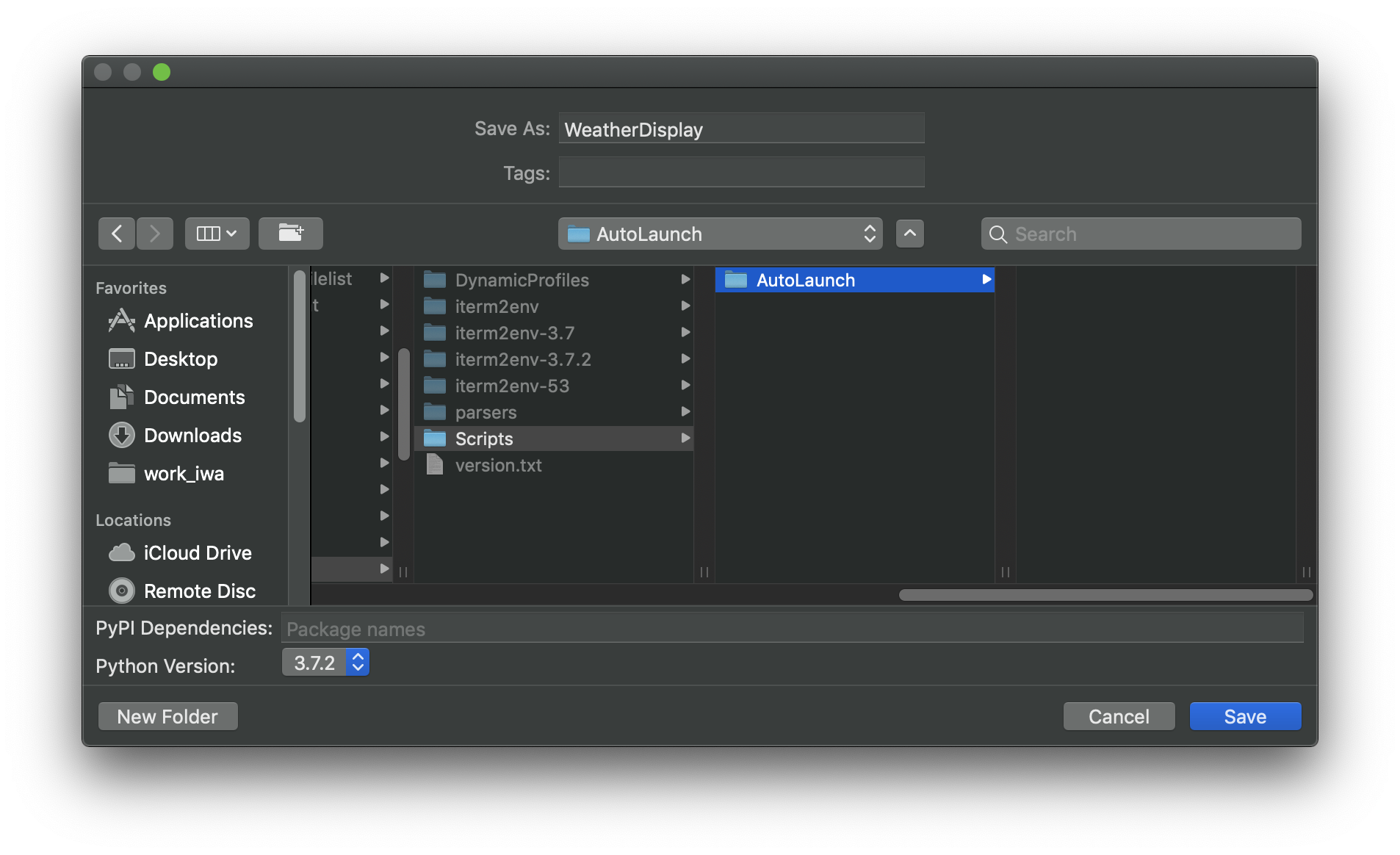Select iCloud Drive under Locations
Screen dimensions: 1400x855
pos(197,552)
